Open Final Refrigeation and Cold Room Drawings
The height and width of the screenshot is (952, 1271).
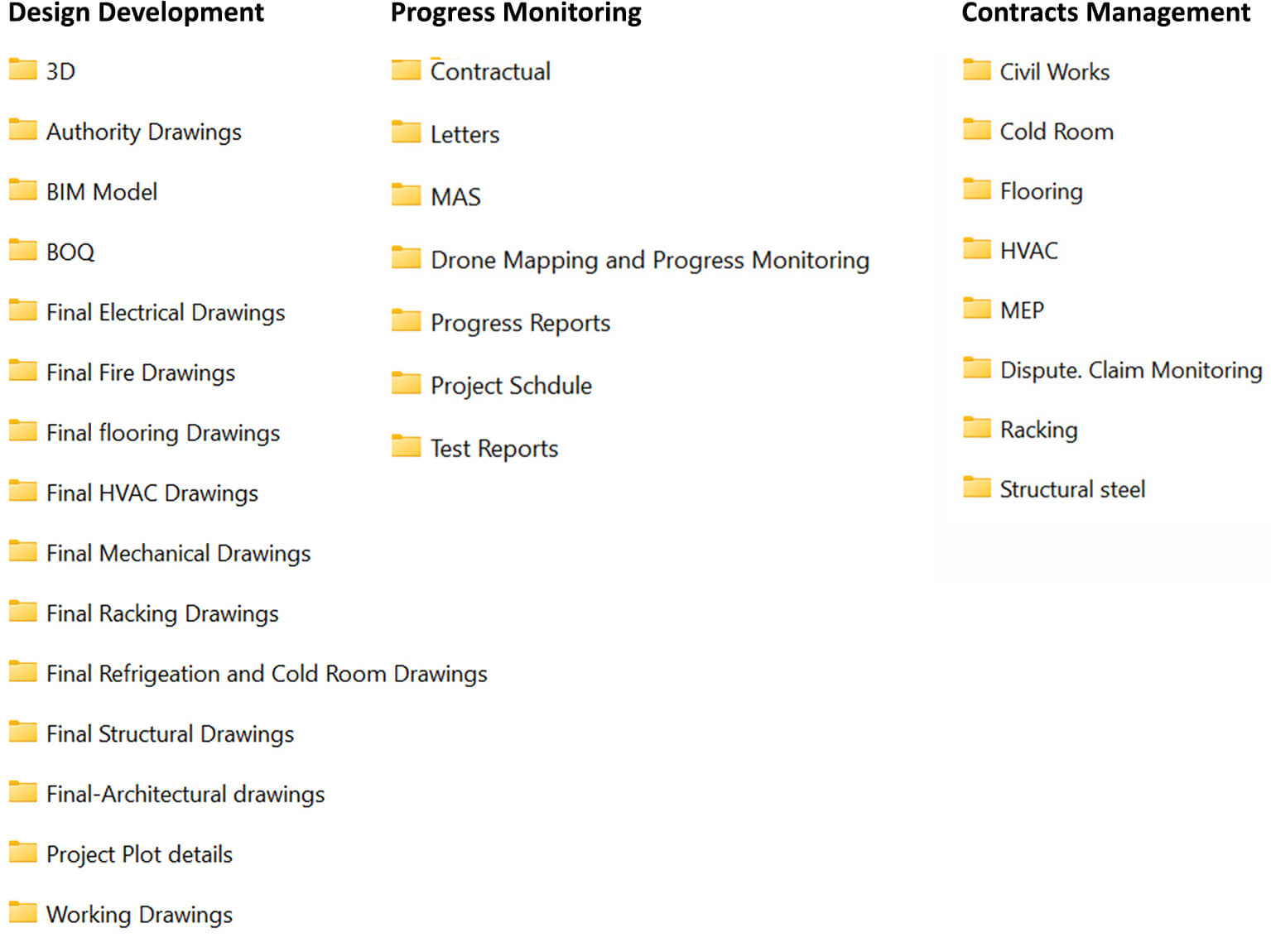pyautogui.click(x=267, y=674)
